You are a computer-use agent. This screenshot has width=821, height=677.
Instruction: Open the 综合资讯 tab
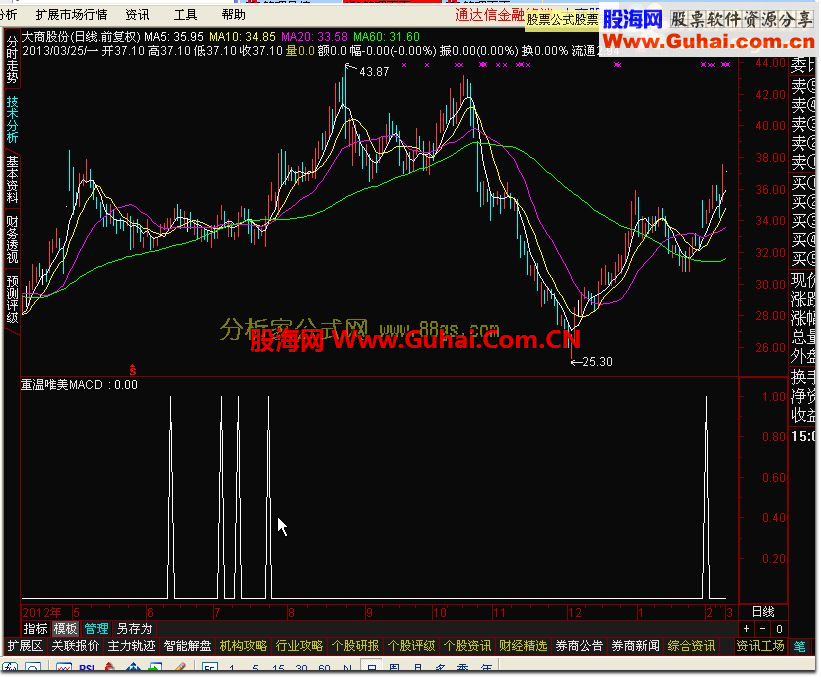tap(691, 646)
